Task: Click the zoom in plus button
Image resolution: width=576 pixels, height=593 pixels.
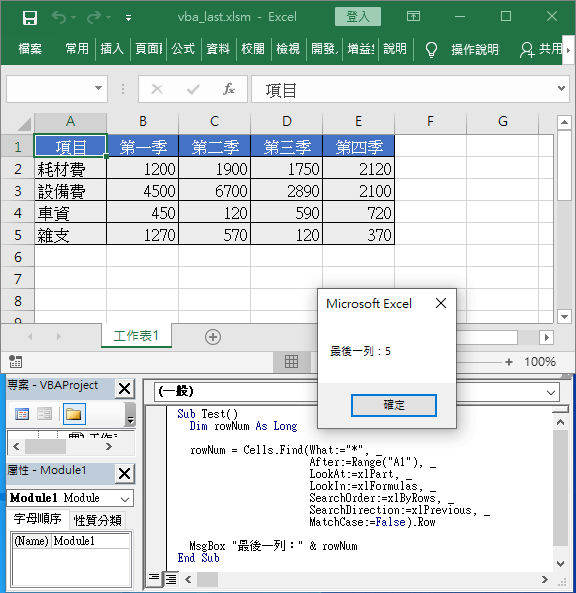Action: tap(509, 362)
